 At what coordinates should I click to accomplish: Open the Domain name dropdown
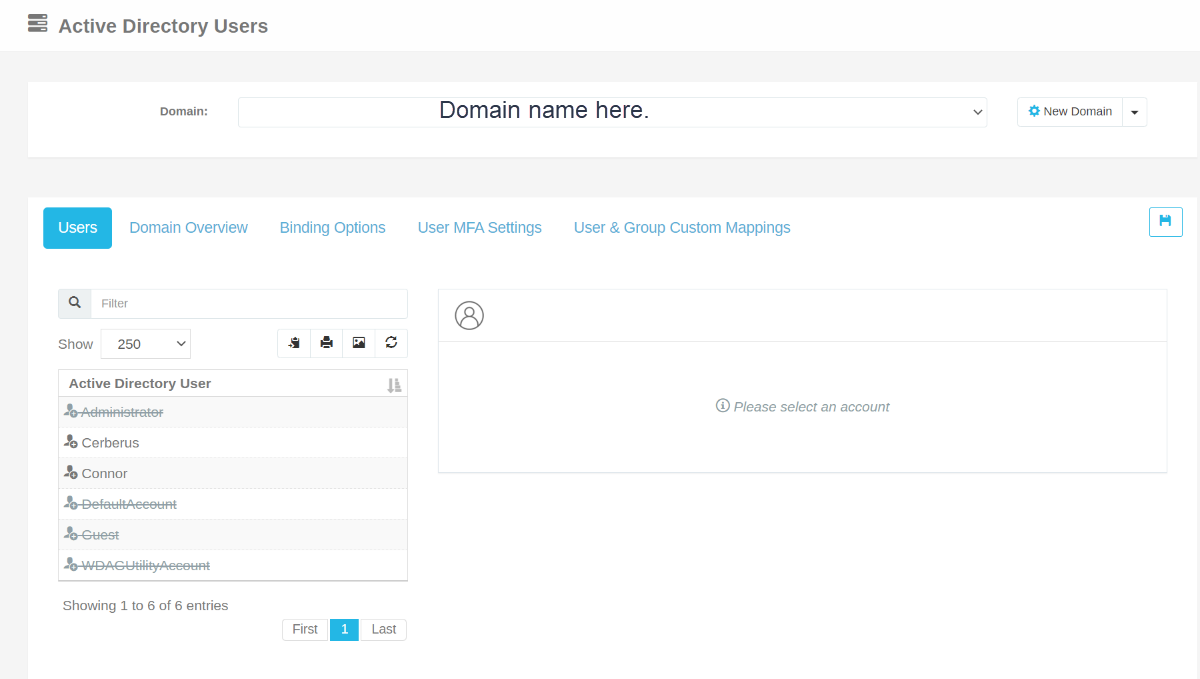(x=612, y=112)
